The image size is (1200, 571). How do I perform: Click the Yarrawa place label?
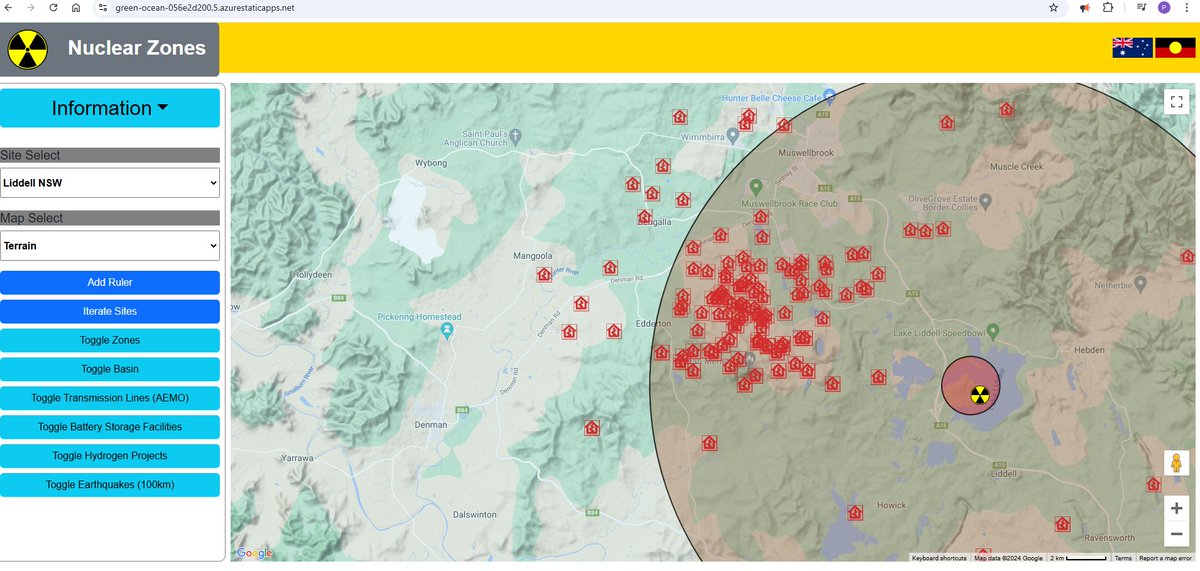tap(297, 457)
